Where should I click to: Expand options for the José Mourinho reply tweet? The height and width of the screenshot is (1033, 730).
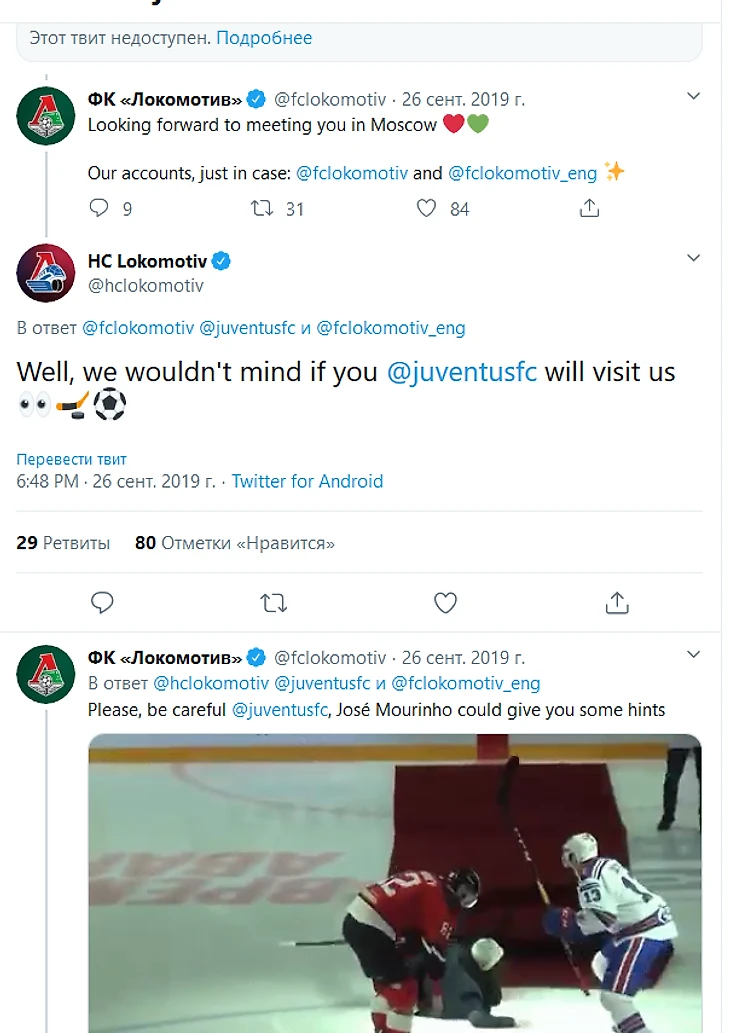(693, 654)
